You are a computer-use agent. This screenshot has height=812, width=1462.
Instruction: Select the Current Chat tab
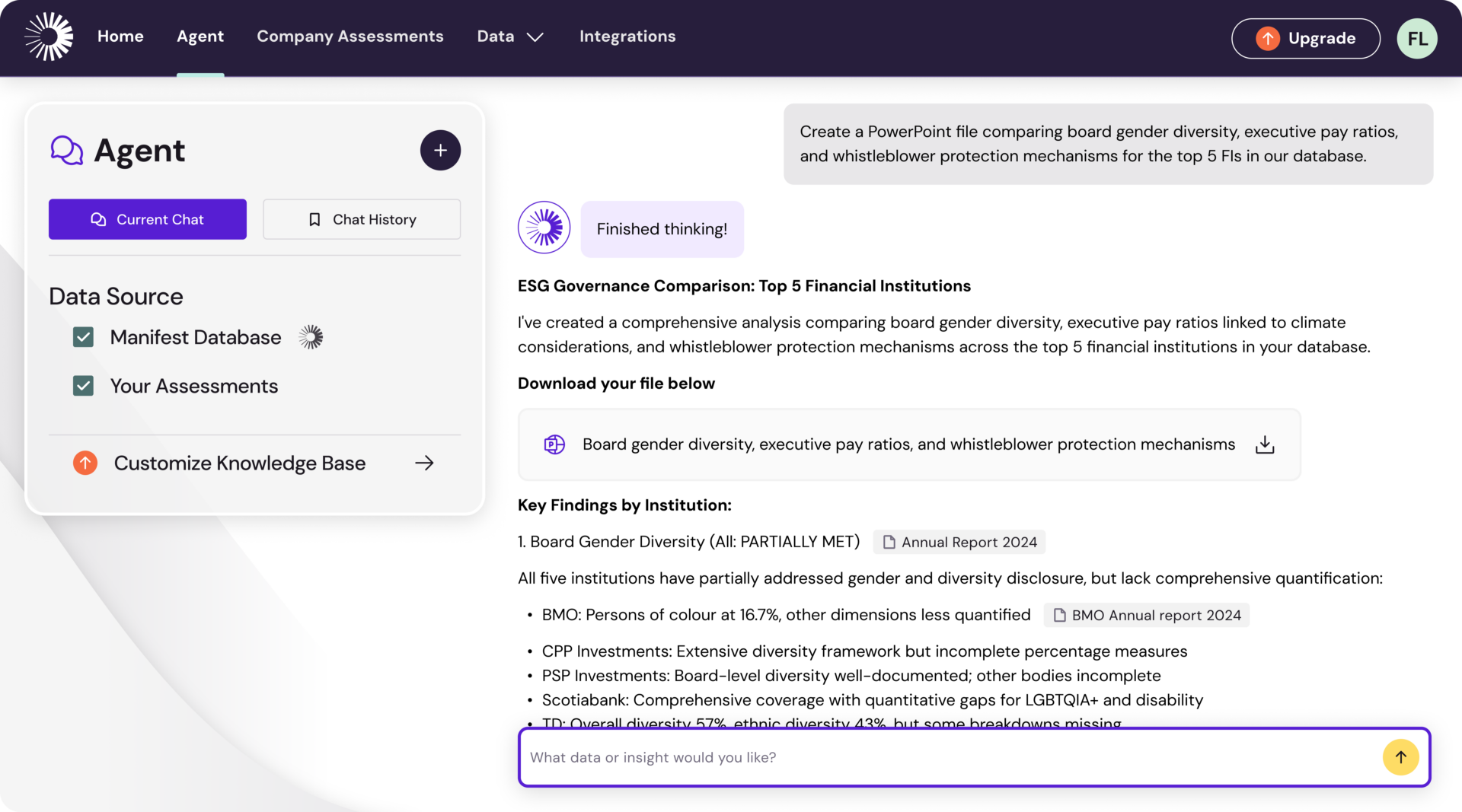(x=148, y=219)
